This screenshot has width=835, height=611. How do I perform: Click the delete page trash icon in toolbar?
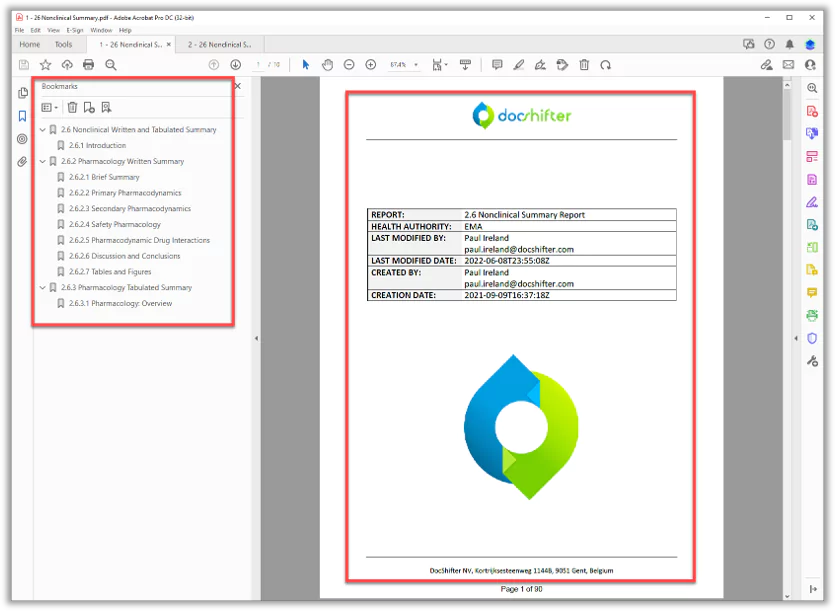[x=584, y=65]
